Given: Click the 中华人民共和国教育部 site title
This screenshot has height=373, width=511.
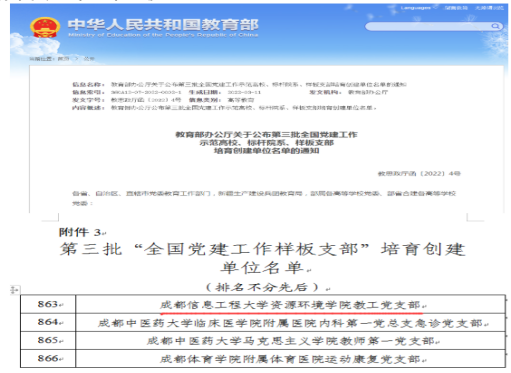Looking at the screenshot, I should (x=163, y=25).
